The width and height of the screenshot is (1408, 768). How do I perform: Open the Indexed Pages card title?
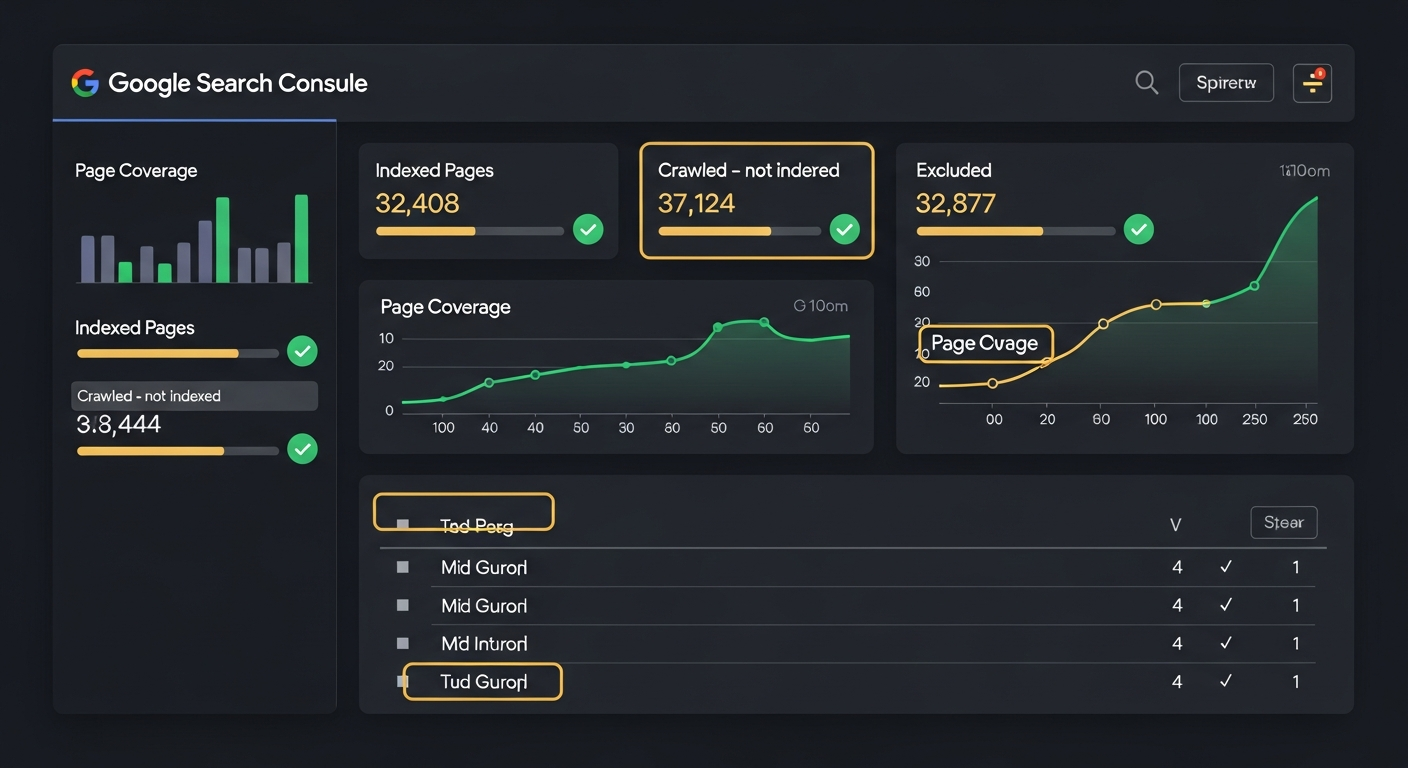click(x=434, y=171)
